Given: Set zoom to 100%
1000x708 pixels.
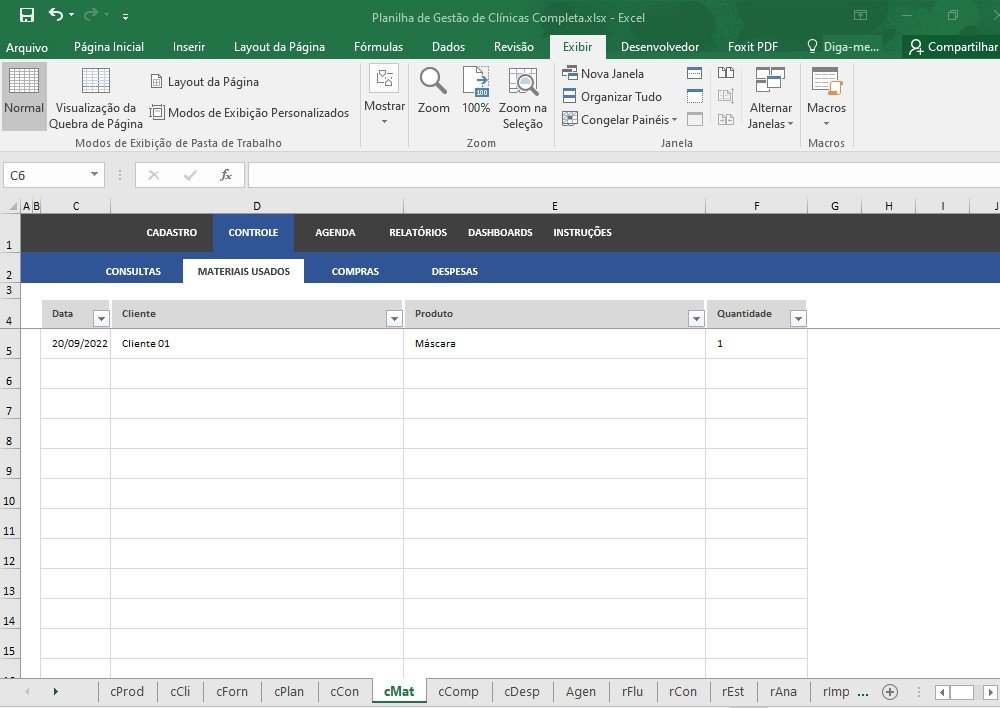Looking at the screenshot, I should (476, 91).
